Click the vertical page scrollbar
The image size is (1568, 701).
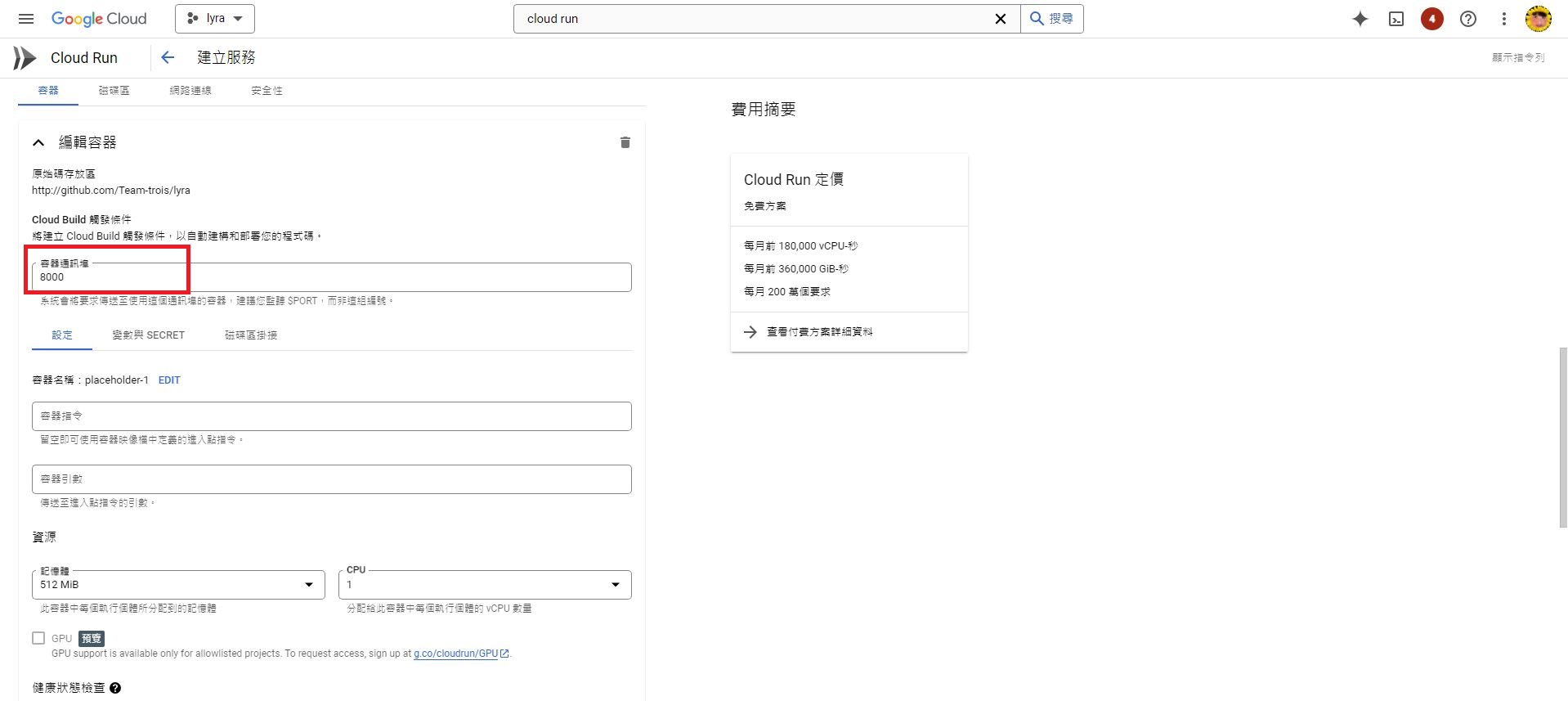[x=1563, y=438]
